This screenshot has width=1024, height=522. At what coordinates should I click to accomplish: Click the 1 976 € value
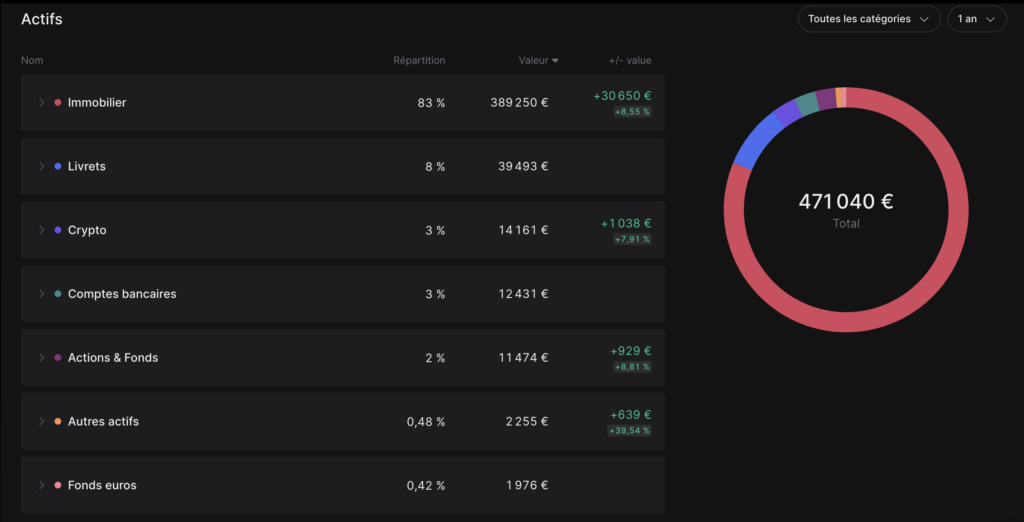coord(528,485)
